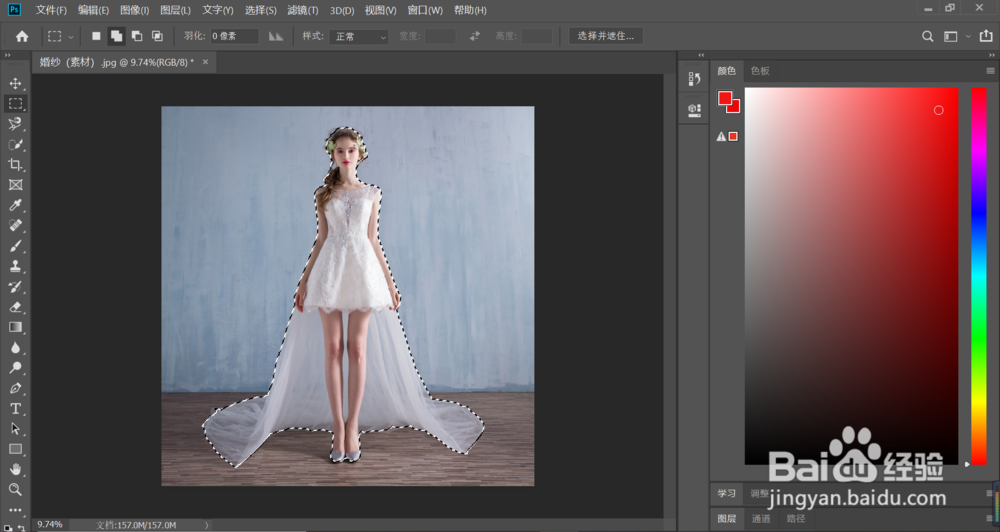Select the Eyedropper tool
The width and height of the screenshot is (1000, 532).
(16, 205)
